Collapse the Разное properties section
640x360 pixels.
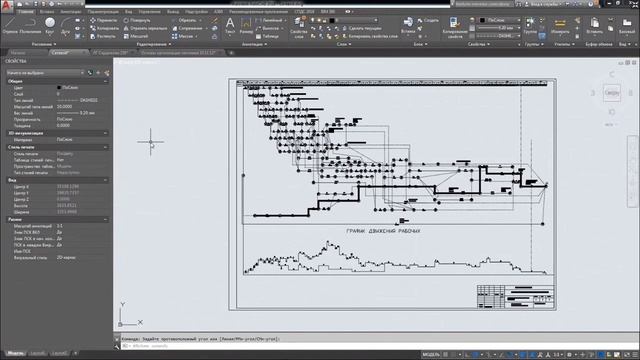point(105,219)
